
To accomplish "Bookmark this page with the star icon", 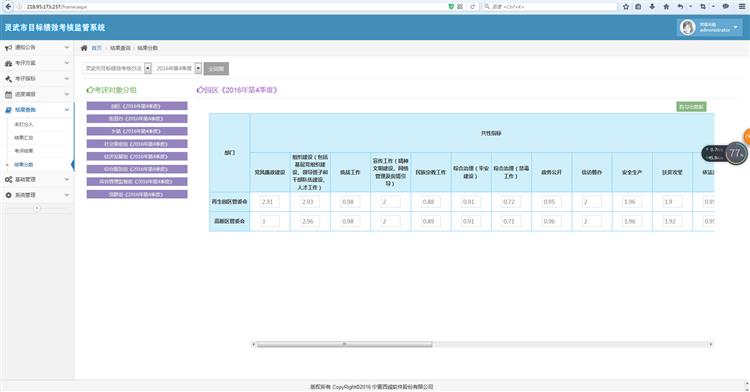I will coord(626,7).
